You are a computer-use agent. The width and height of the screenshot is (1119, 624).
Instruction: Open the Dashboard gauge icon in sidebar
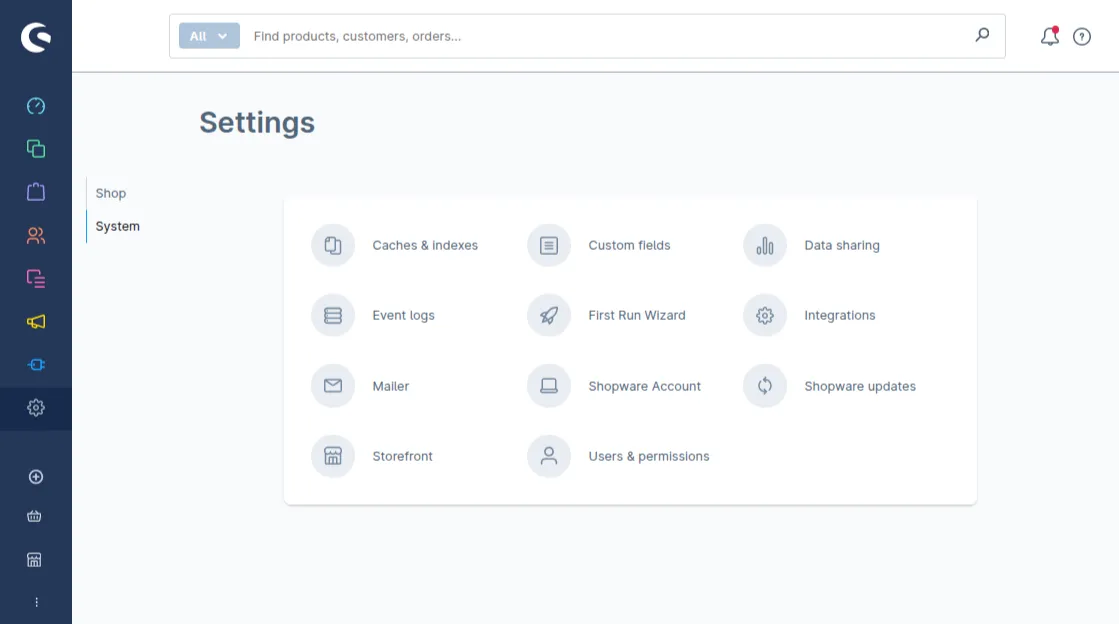click(x=36, y=106)
